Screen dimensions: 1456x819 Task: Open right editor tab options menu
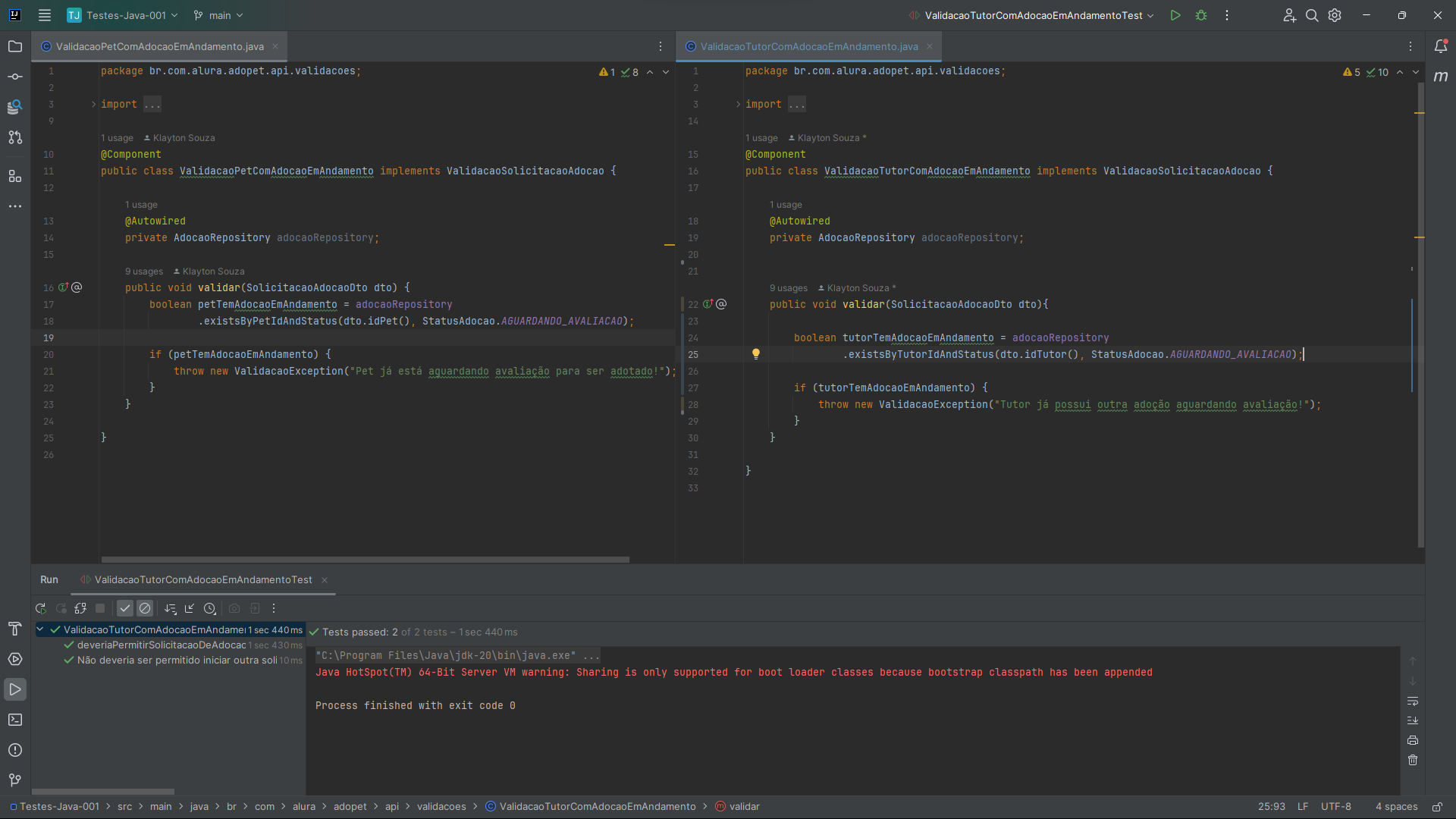1410,46
